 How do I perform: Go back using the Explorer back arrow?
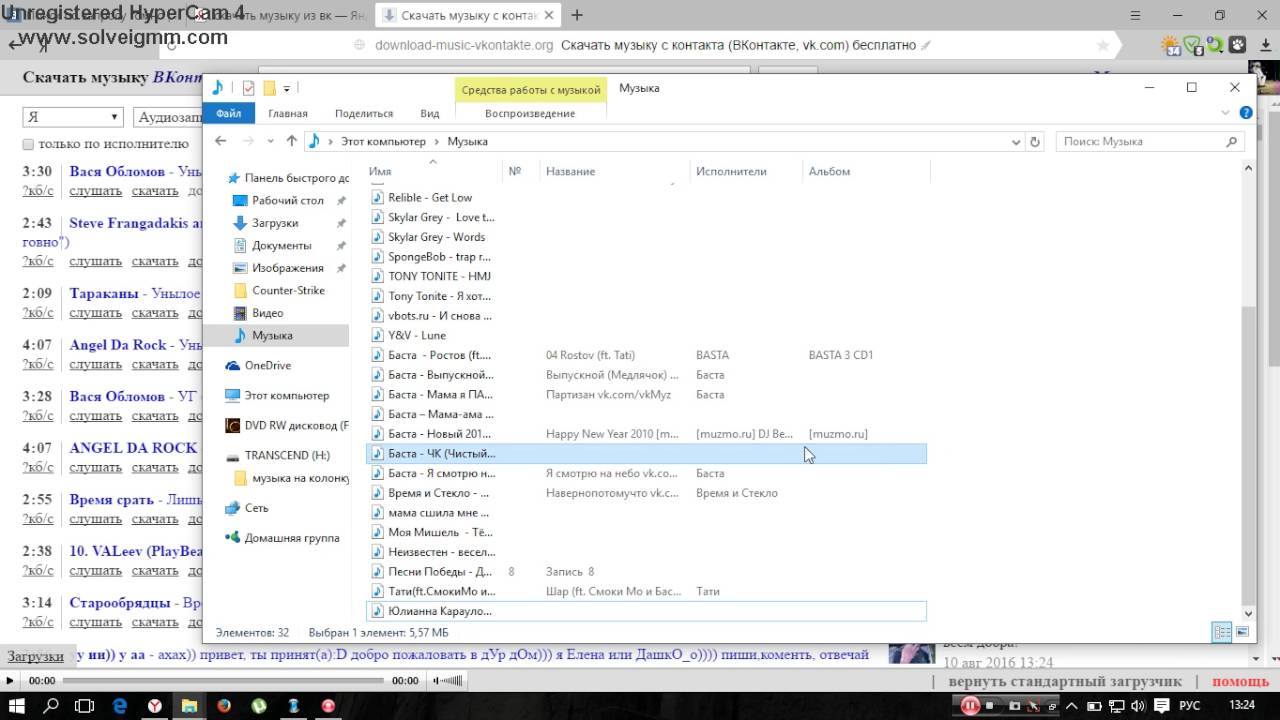(x=221, y=142)
